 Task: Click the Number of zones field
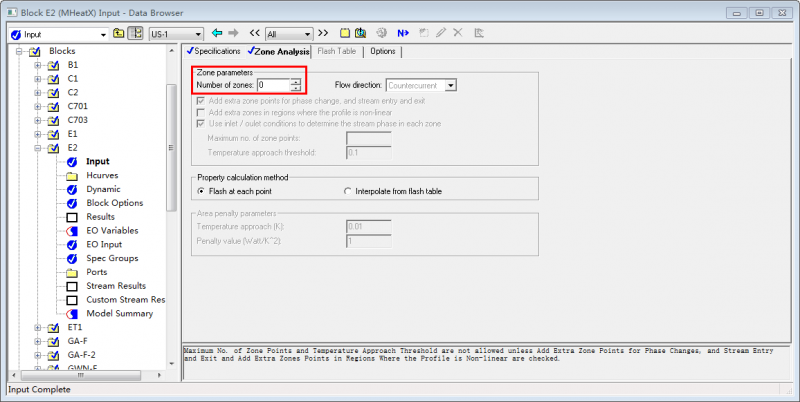coord(273,85)
